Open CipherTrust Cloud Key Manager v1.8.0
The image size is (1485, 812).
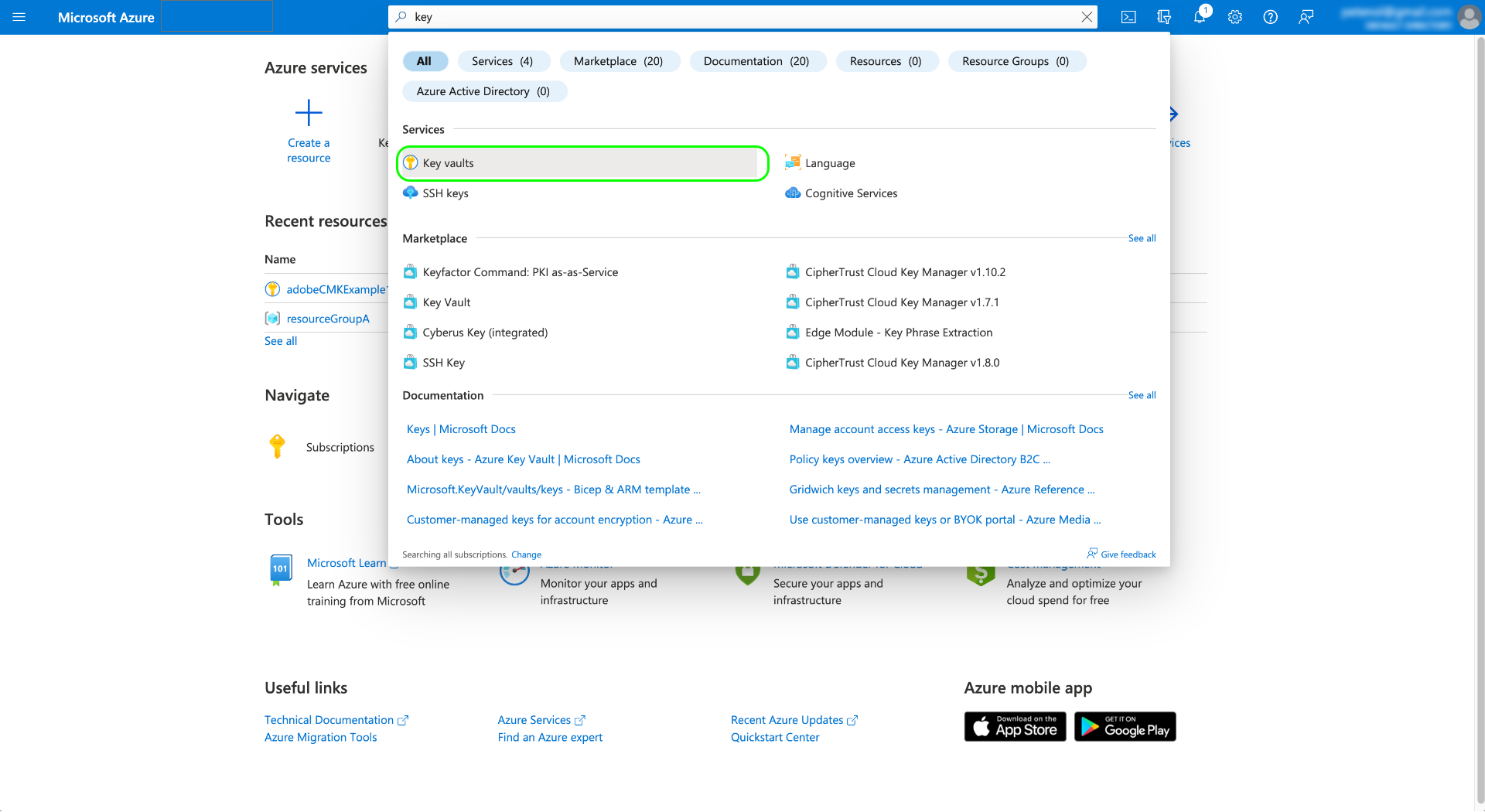(893, 363)
